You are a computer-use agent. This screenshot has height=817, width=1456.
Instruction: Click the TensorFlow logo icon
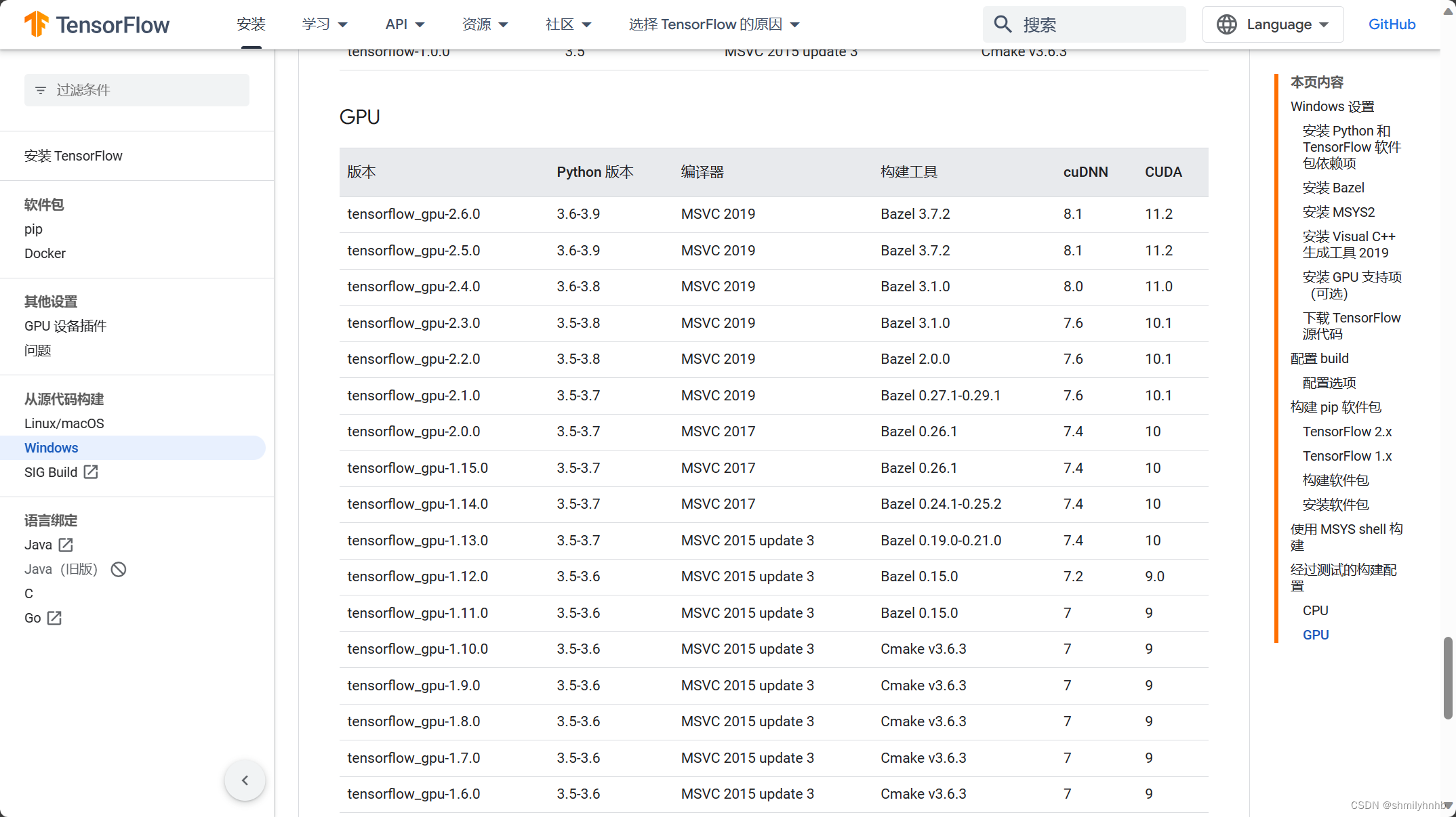37,24
